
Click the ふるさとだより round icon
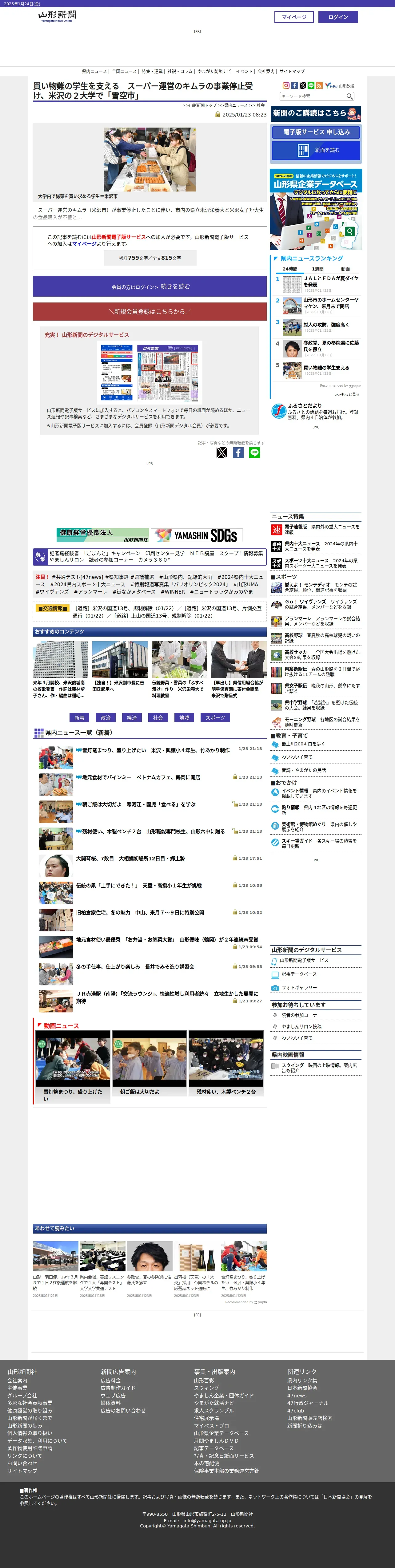click(x=279, y=411)
